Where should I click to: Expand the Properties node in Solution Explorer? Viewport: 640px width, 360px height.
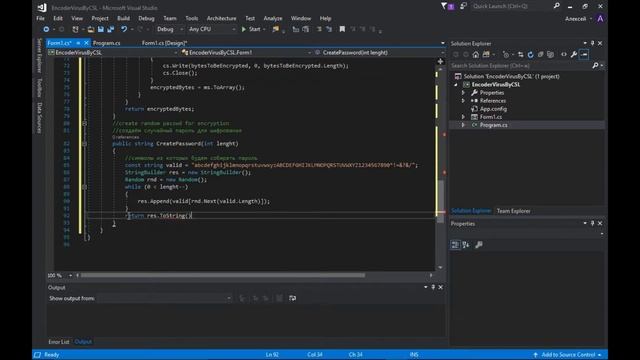[x=463, y=93]
